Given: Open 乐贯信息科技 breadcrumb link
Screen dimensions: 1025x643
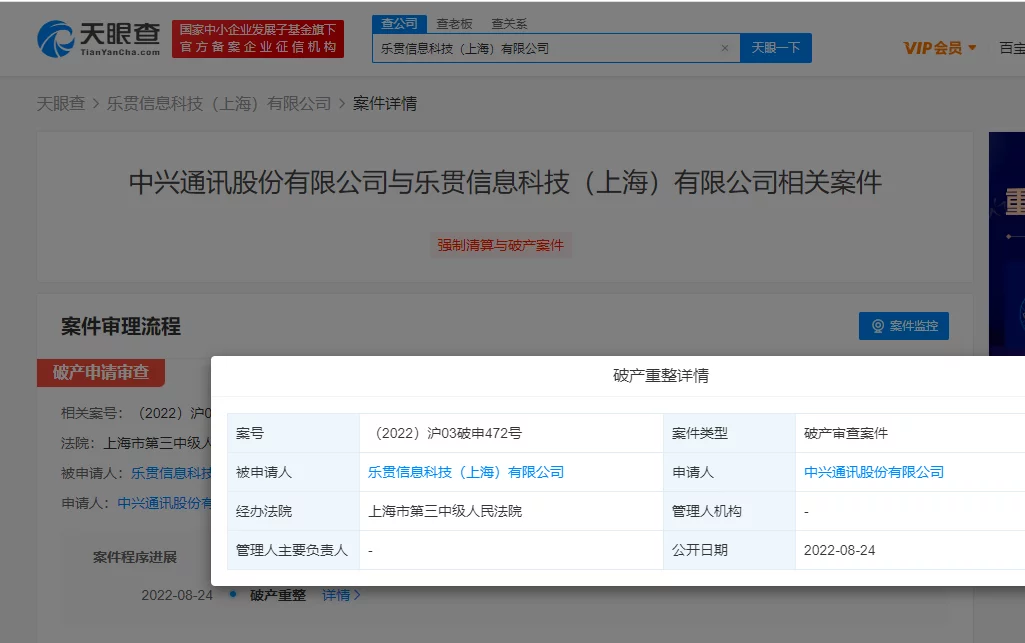Looking at the screenshot, I should click(219, 103).
